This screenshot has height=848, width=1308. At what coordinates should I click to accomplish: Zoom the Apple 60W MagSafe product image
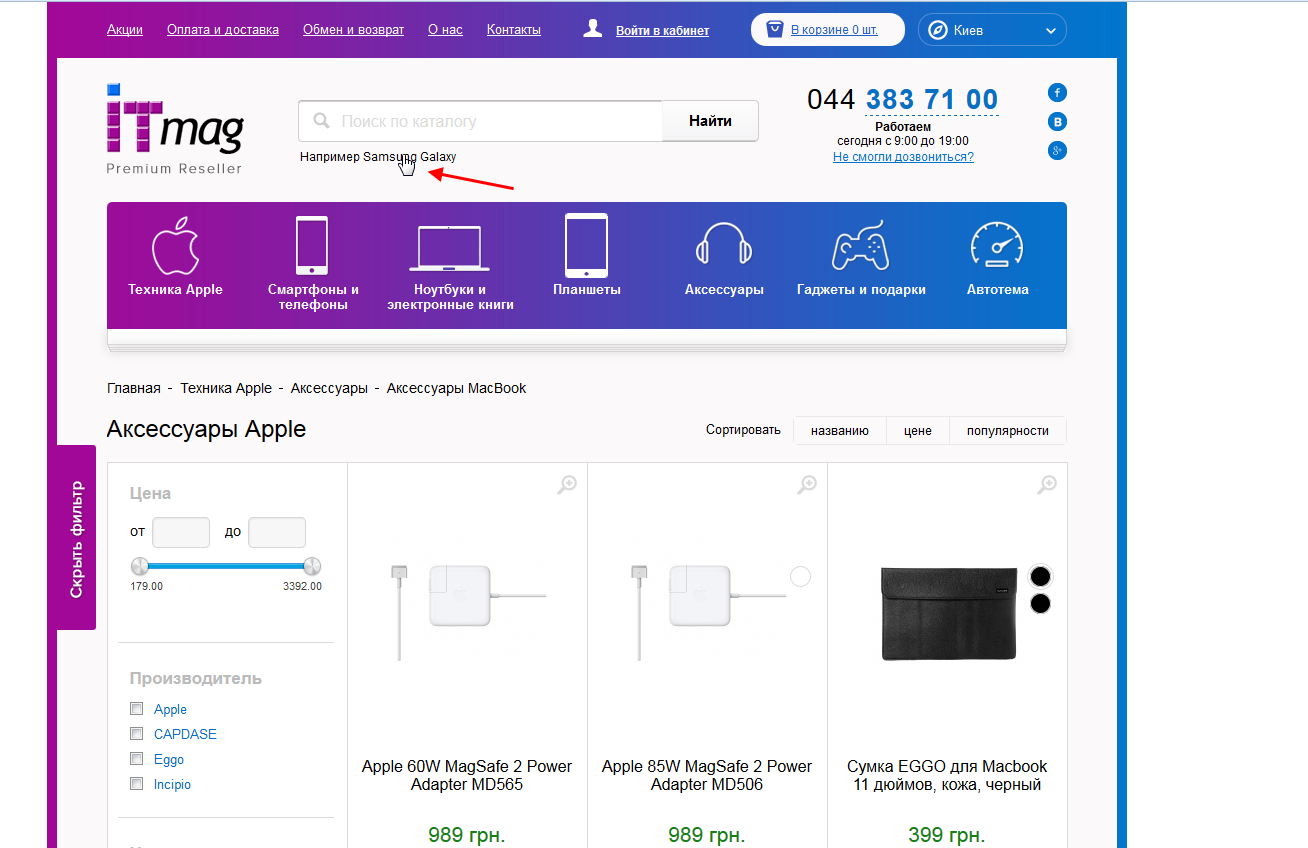click(567, 485)
